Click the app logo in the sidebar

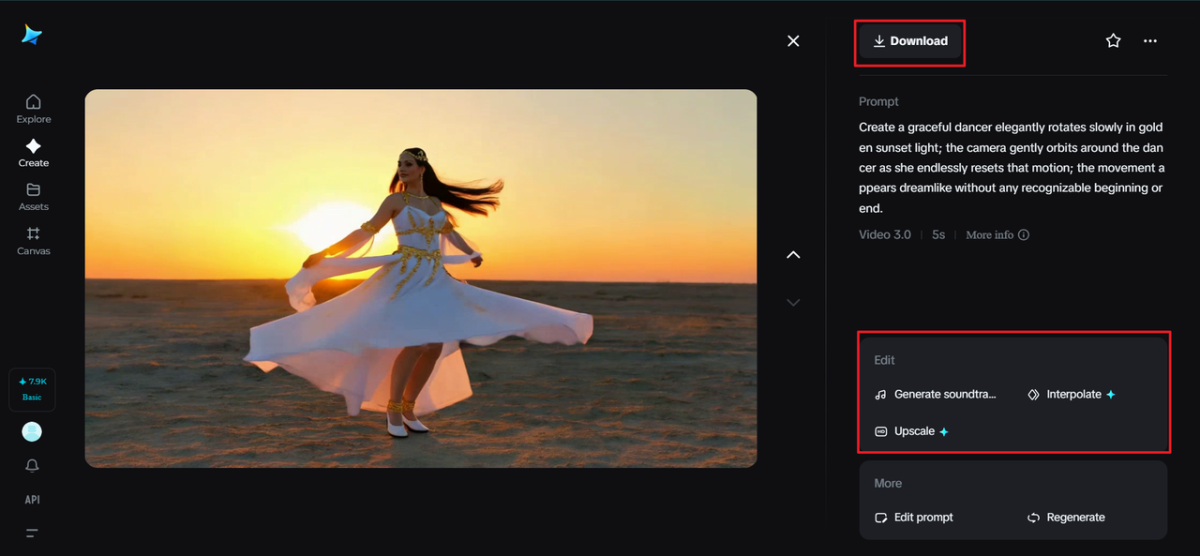(x=32, y=35)
